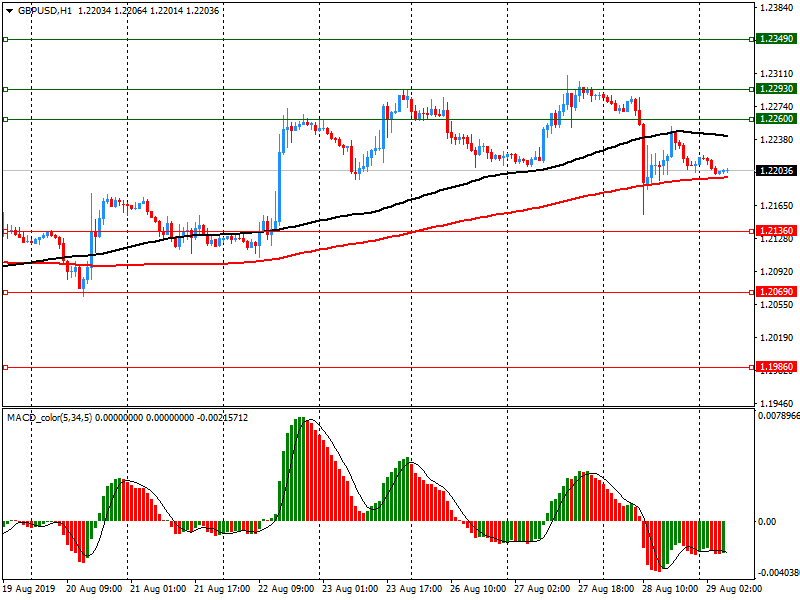The height and width of the screenshot is (600, 800).
Task: Select the 1.20690 red level label
Action: point(776,292)
